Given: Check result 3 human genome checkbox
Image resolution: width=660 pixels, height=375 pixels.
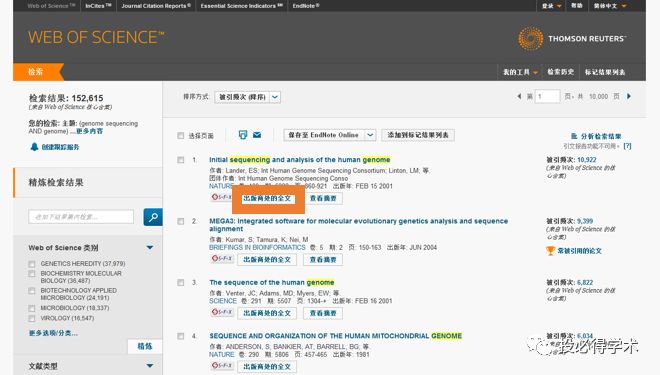Looking at the screenshot, I should pos(181,282).
